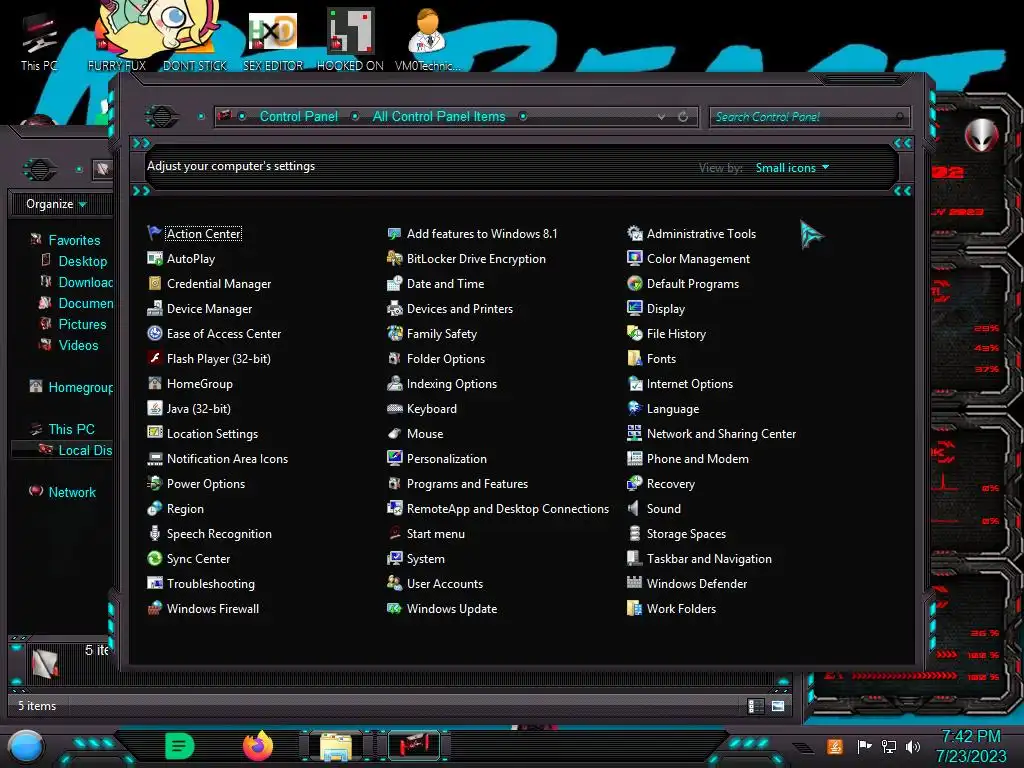Open File Explorer on the taskbar

point(336,746)
